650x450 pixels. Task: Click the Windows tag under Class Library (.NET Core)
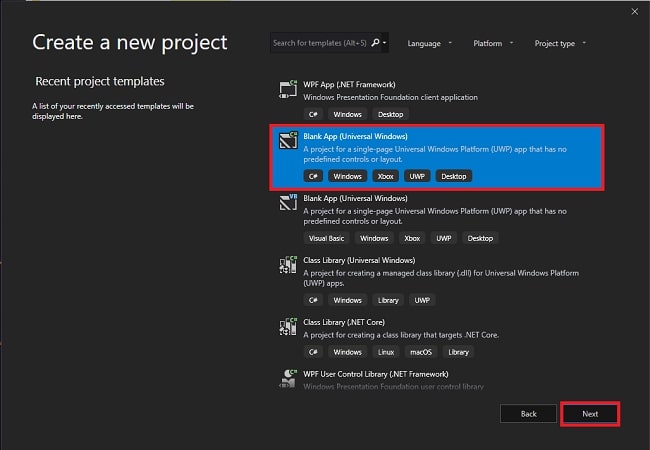pyautogui.click(x=347, y=352)
